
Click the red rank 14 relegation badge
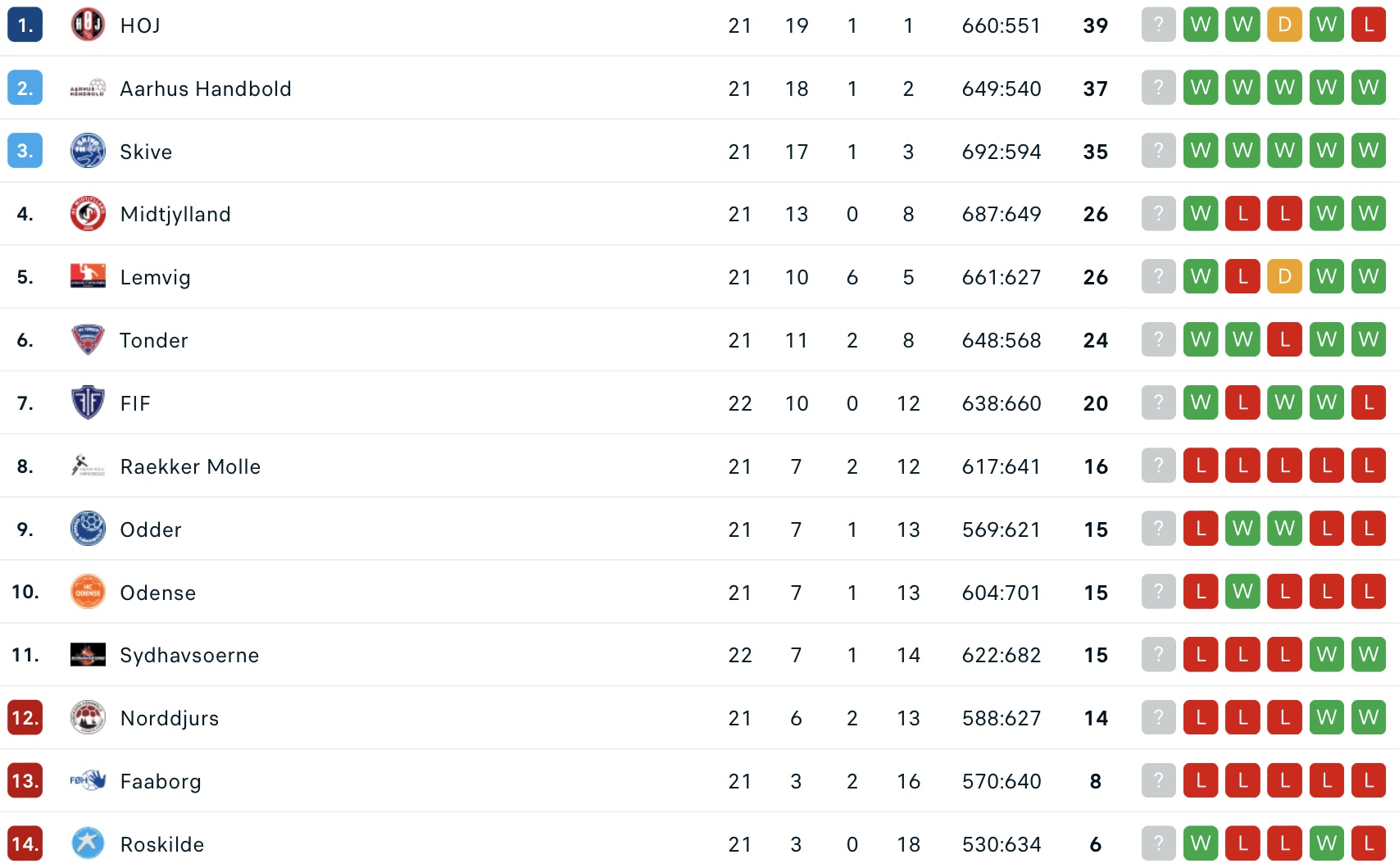coord(25,843)
